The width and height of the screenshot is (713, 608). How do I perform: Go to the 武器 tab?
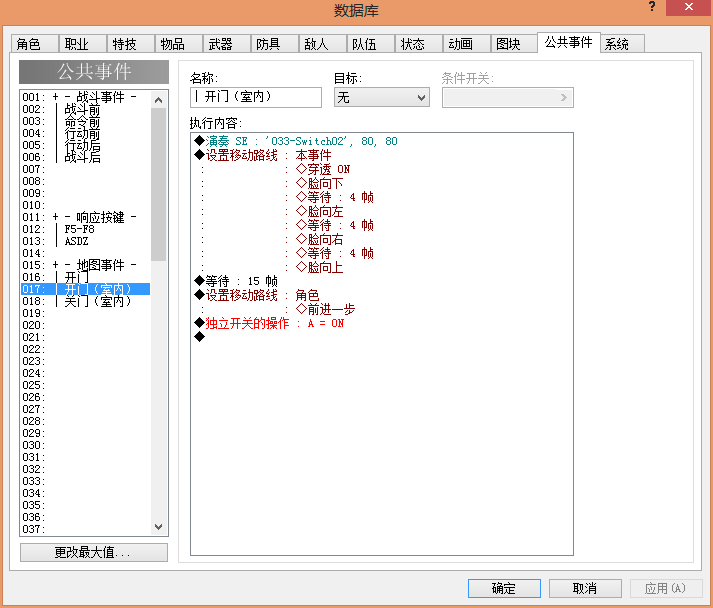pyautogui.click(x=227, y=44)
